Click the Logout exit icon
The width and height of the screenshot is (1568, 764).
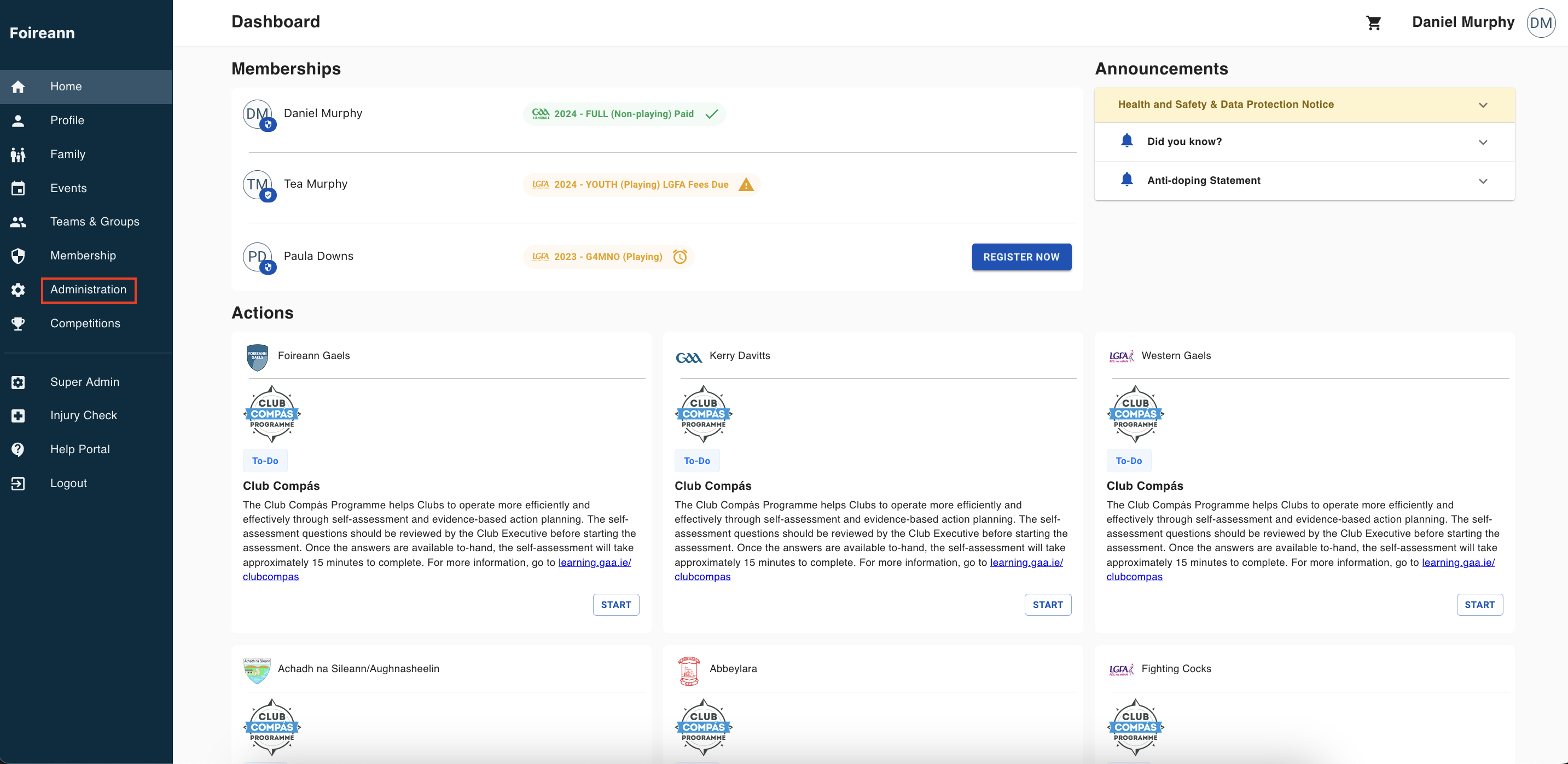point(18,483)
